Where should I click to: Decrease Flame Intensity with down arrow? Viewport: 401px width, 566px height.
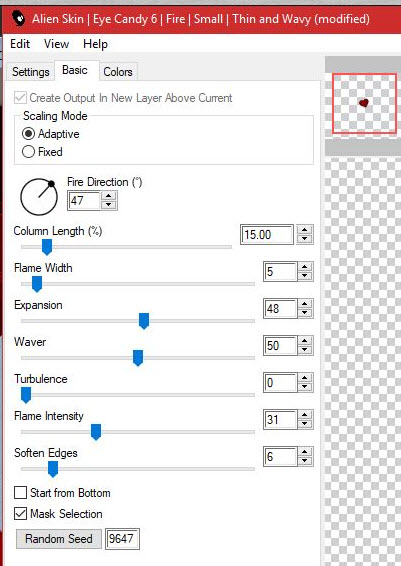click(x=305, y=424)
